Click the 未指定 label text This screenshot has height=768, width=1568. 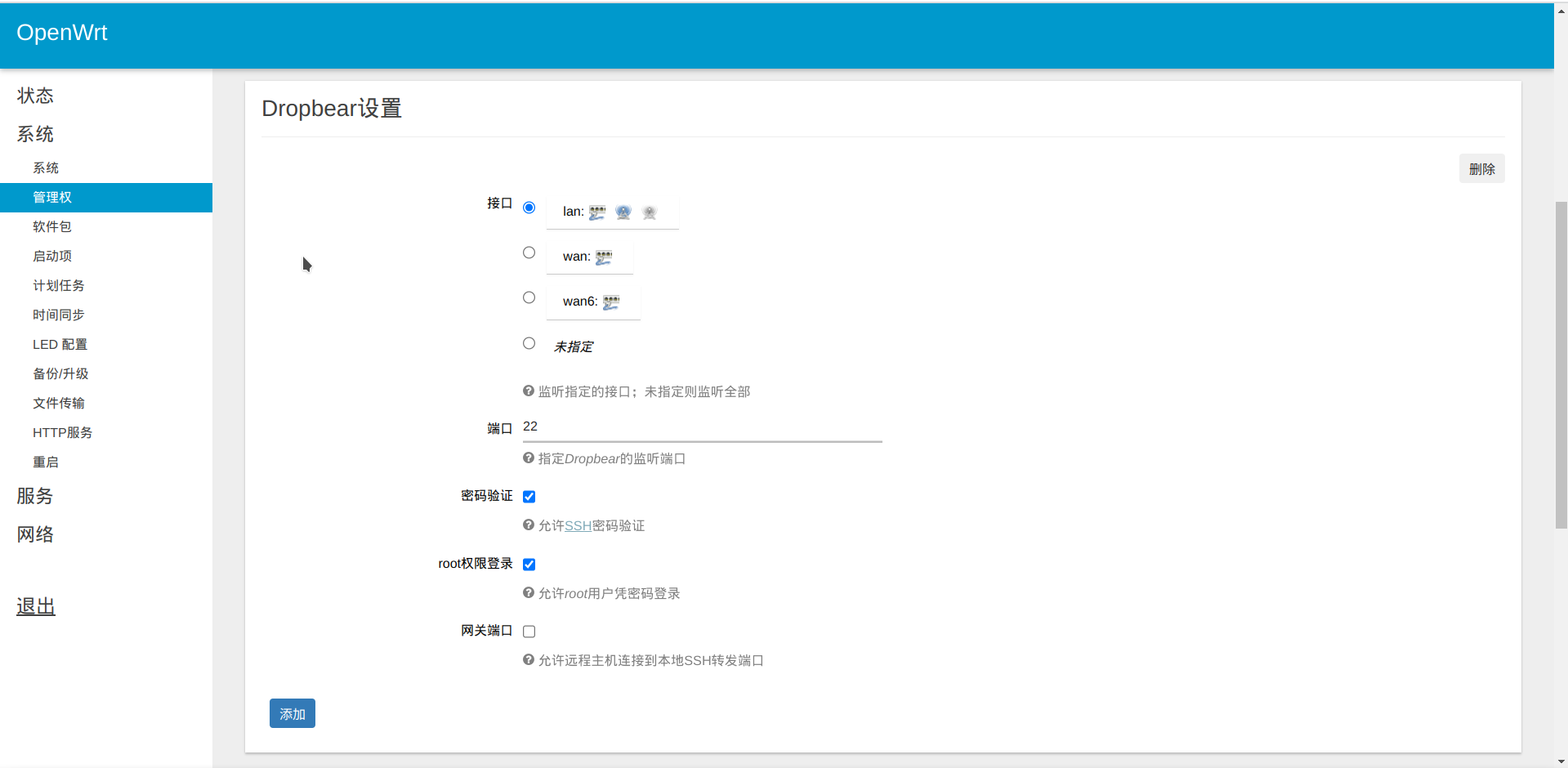pyautogui.click(x=574, y=347)
